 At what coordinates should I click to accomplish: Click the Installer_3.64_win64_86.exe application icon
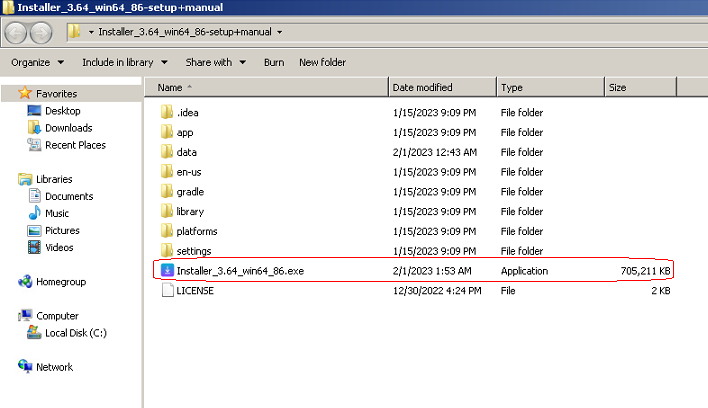(x=167, y=271)
